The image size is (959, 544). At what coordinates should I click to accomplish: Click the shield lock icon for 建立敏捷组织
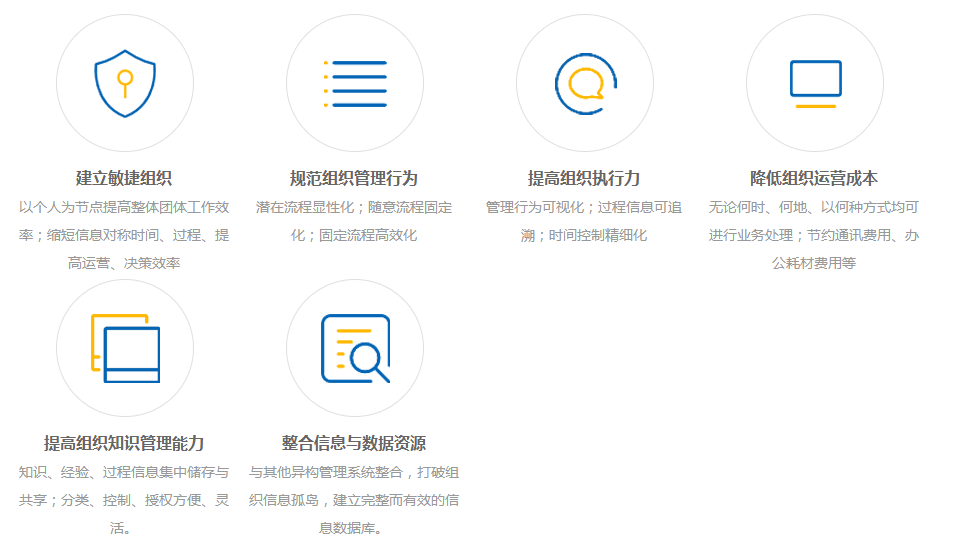click(124, 84)
